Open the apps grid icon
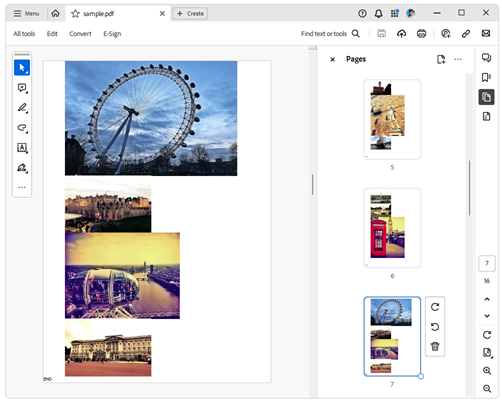502x403 pixels. click(x=395, y=13)
